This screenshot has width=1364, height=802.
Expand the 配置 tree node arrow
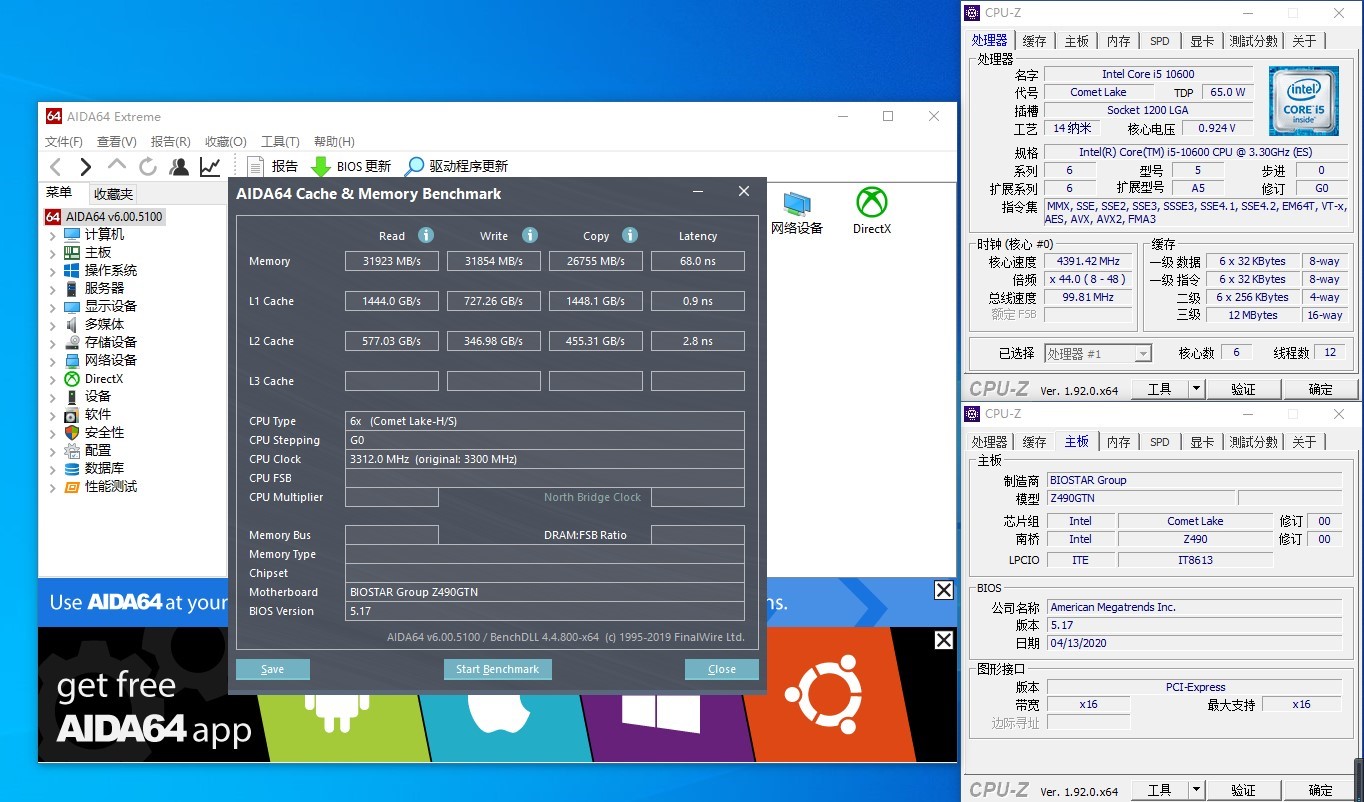click(53, 451)
